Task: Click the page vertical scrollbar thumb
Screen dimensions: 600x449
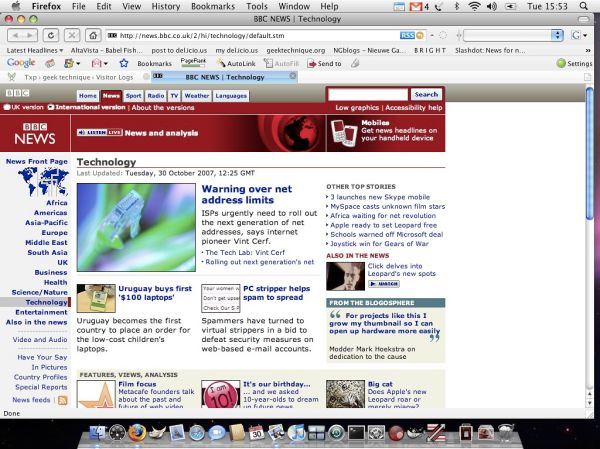Action: [x=589, y=153]
